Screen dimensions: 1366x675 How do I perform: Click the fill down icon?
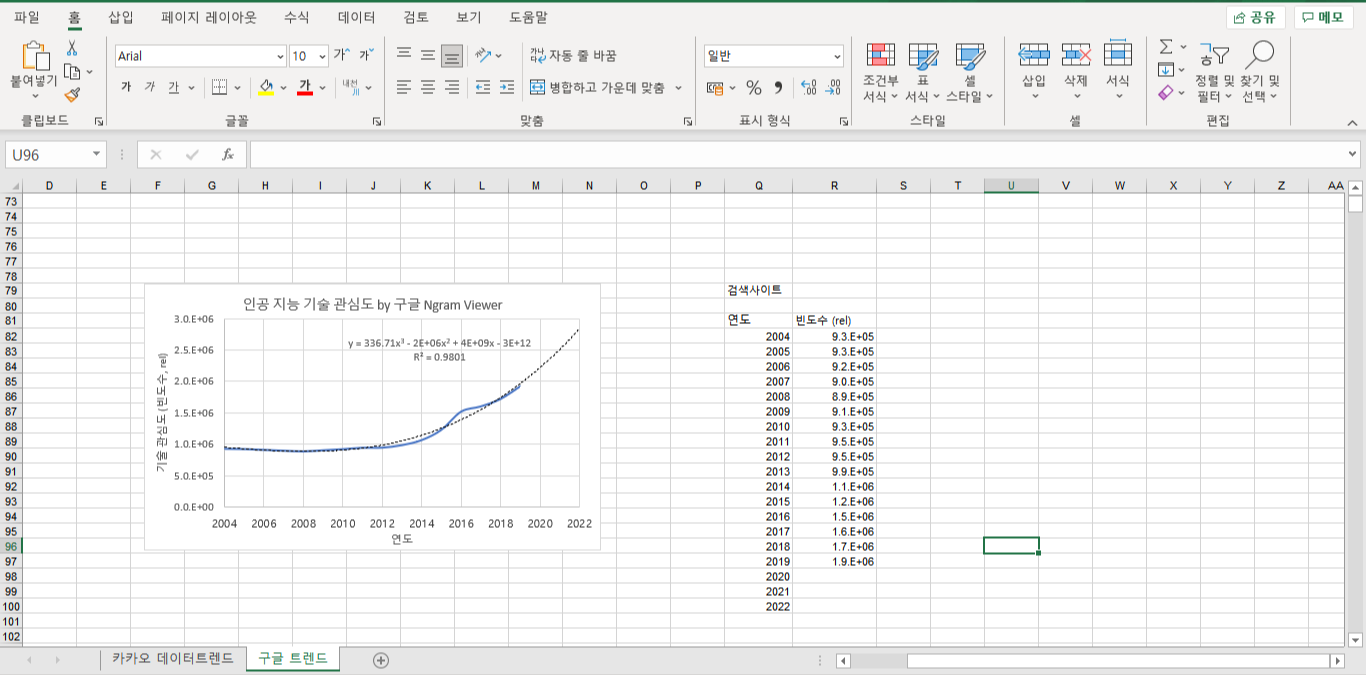tap(1166, 70)
